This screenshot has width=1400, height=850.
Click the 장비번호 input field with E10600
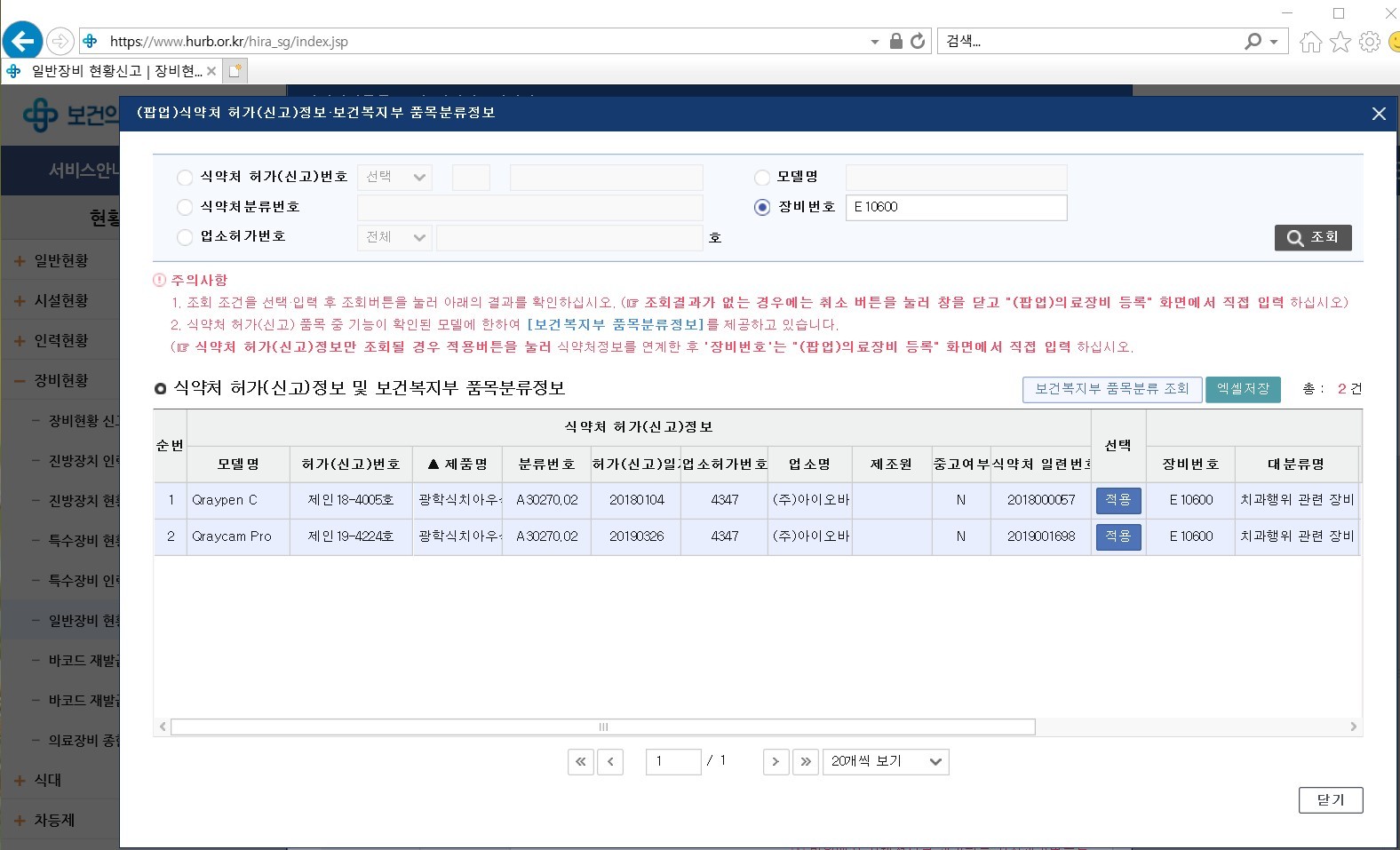click(956, 207)
